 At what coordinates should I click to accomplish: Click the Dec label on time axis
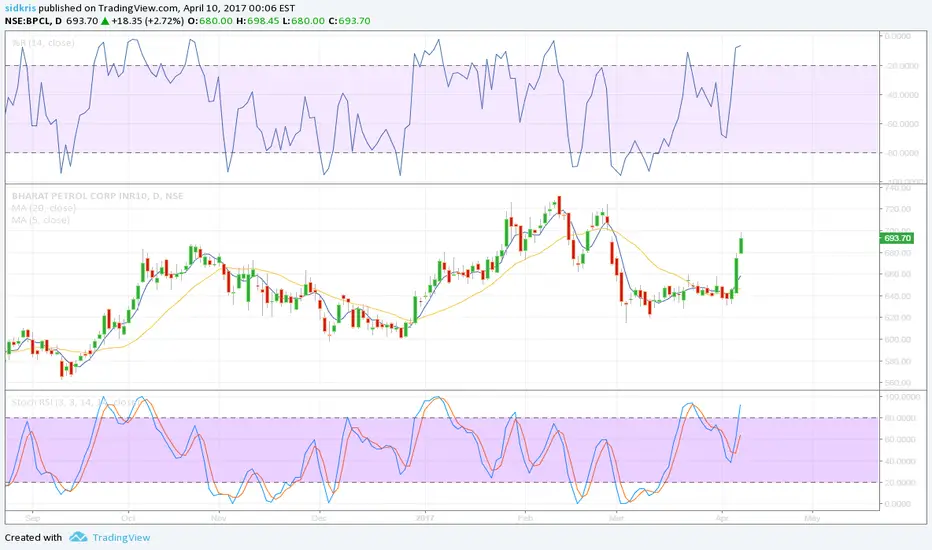(319, 518)
